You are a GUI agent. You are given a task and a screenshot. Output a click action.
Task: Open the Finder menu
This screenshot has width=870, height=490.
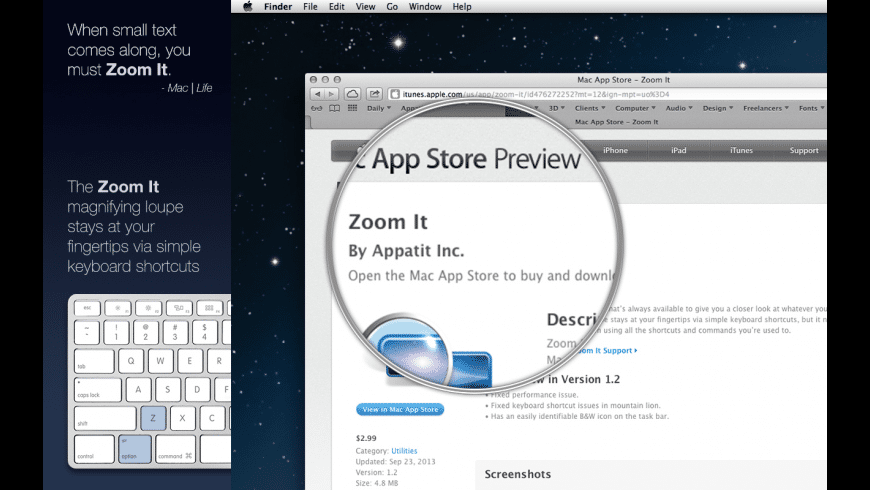pos(278,7)
